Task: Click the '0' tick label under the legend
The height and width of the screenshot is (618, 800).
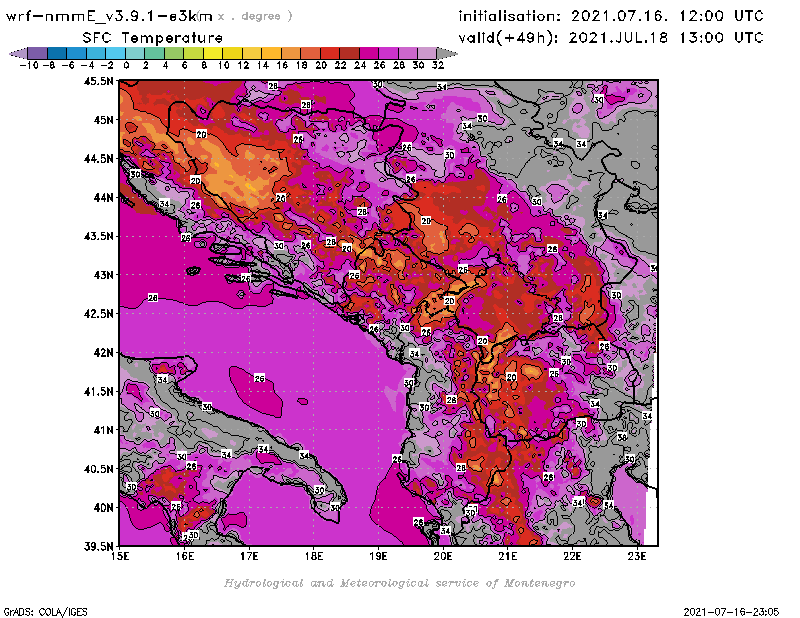Action: pyautogui.click(x=126, y=65)
